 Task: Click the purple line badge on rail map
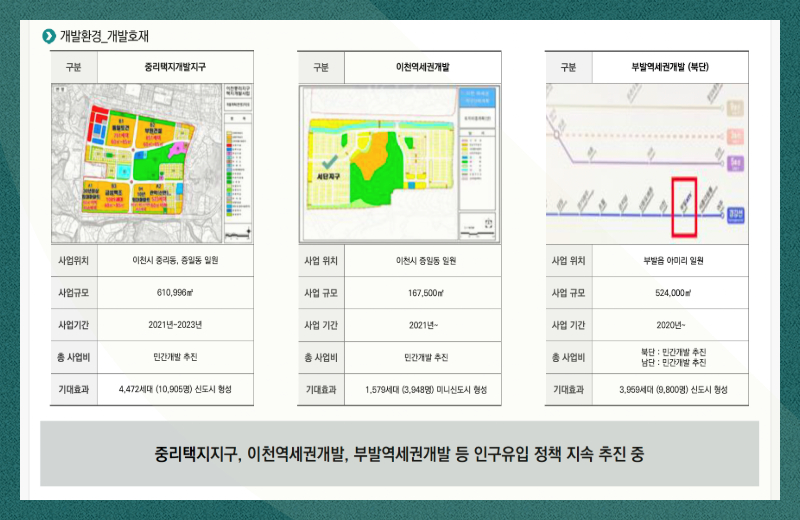pyautogui.click(x=735, y=164)
